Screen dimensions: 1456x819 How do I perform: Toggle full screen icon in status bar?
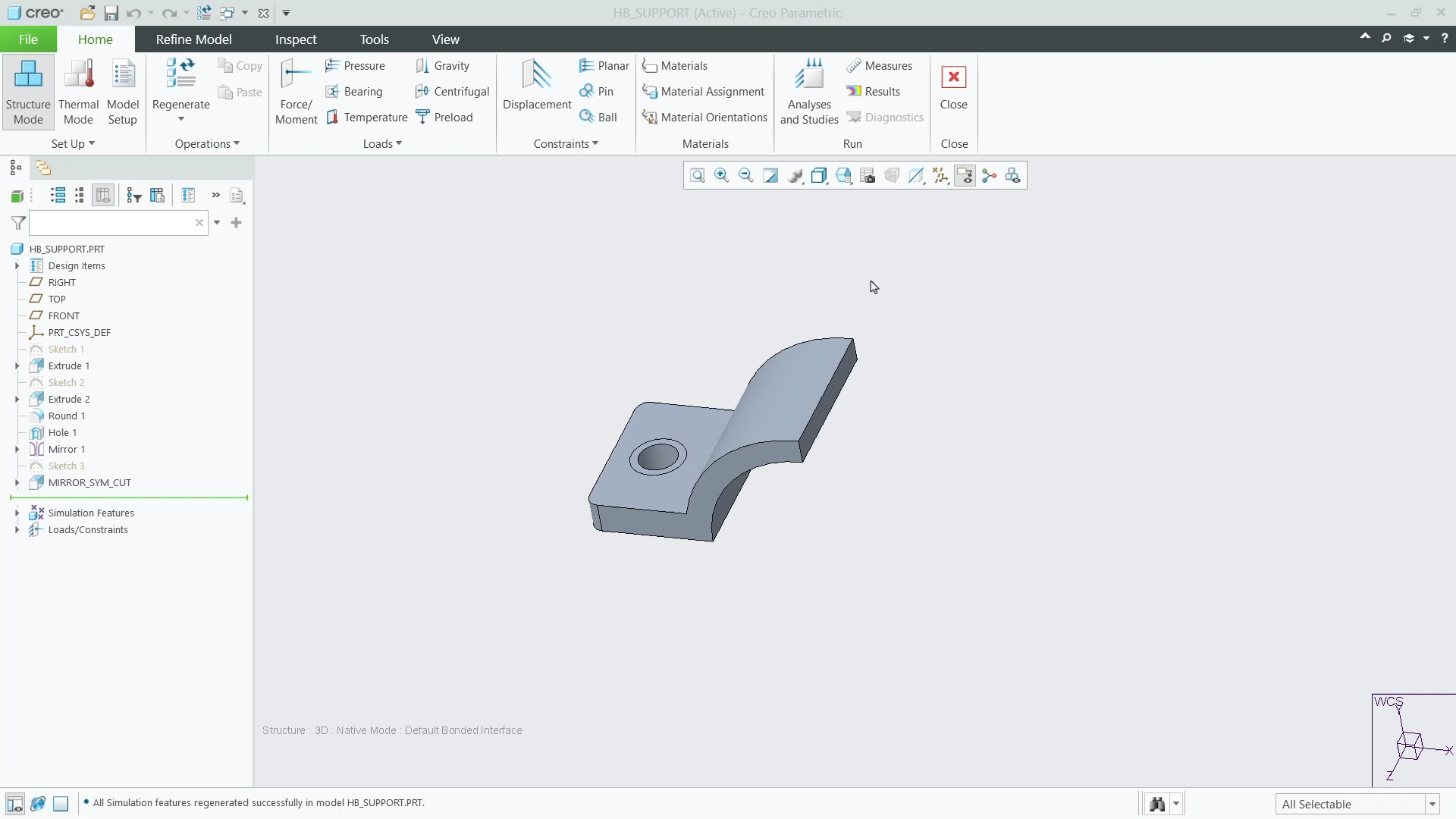point(61,804)
